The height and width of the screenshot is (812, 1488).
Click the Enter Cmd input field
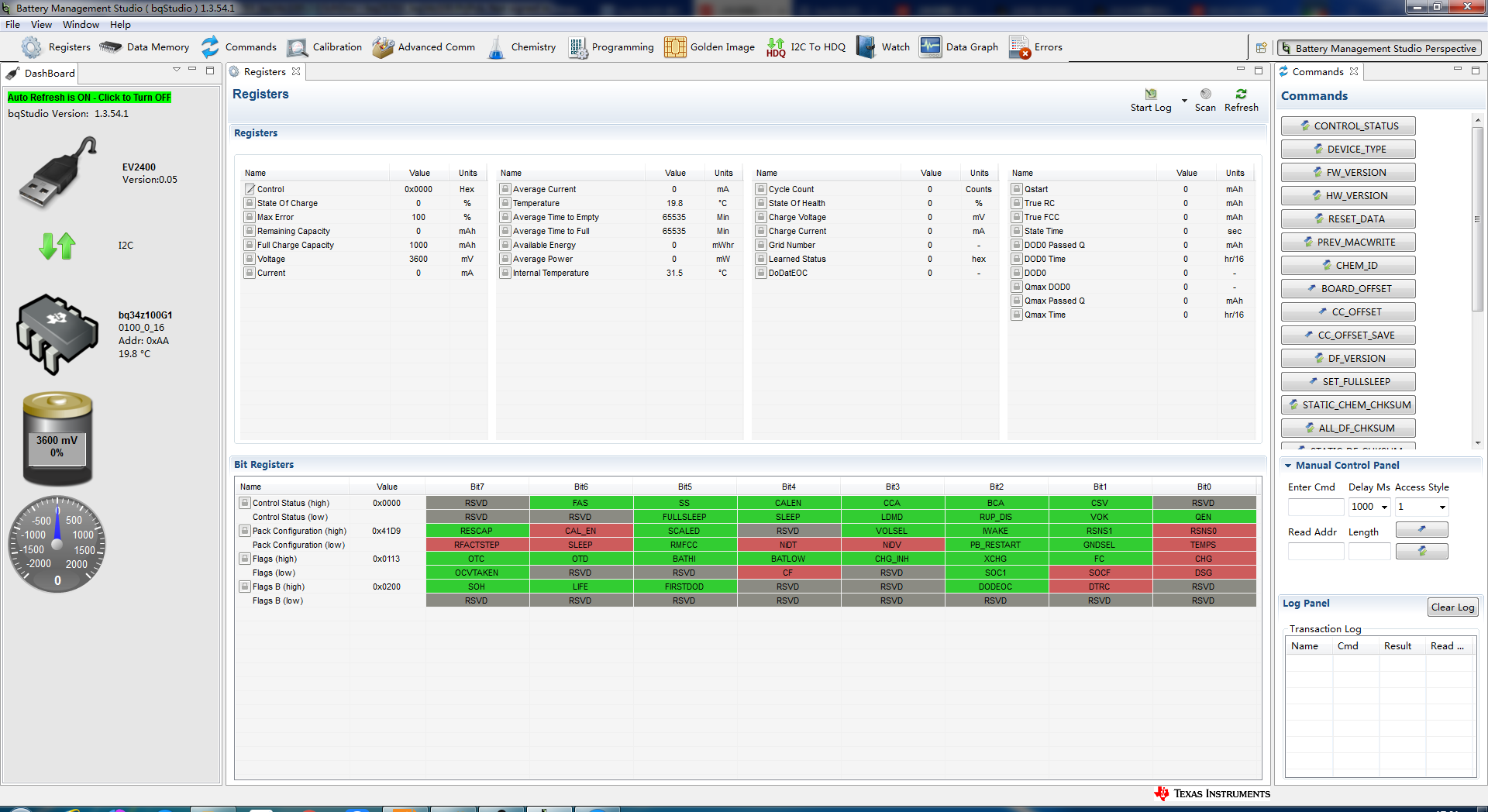pyautogui.click(x=1316, y=507)
